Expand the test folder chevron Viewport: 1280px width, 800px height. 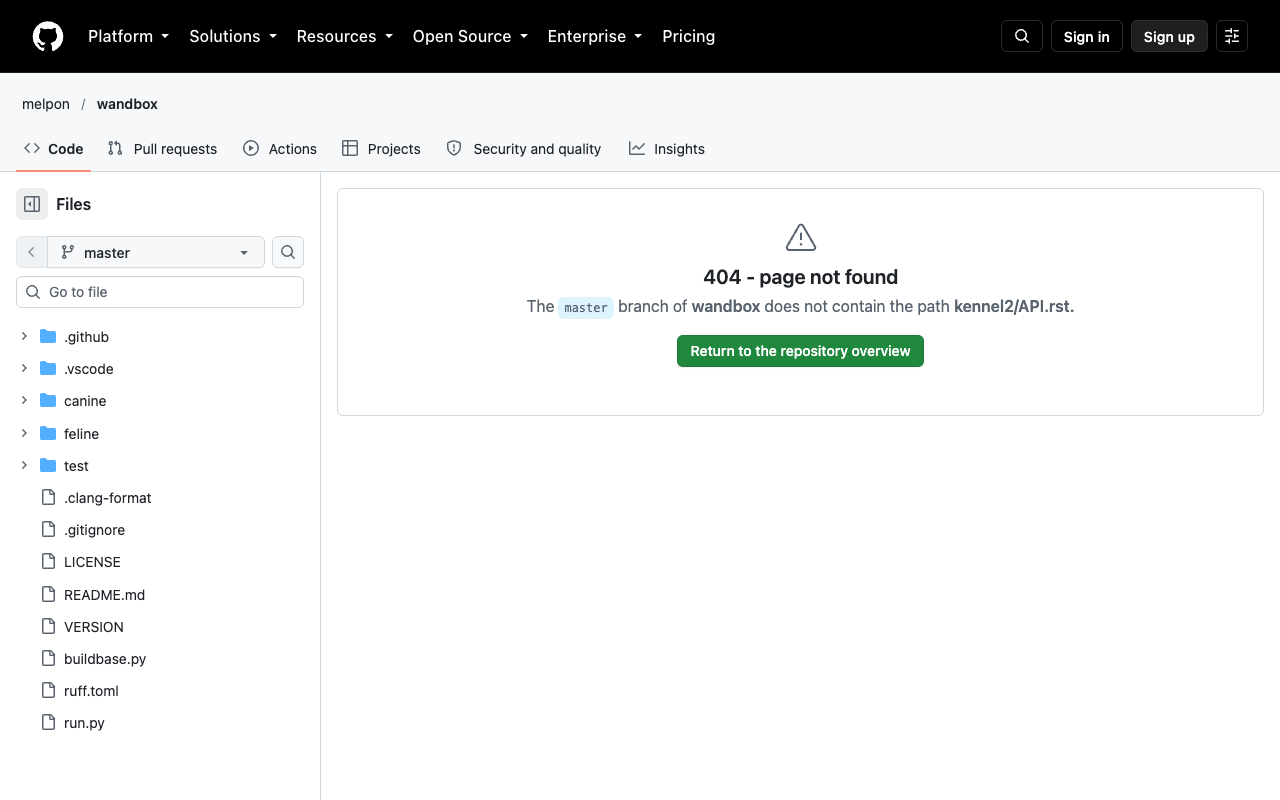(25, 466)
